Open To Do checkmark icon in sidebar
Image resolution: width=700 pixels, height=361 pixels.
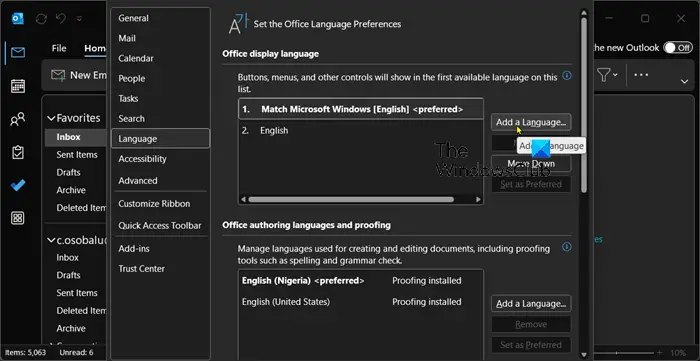18,185
